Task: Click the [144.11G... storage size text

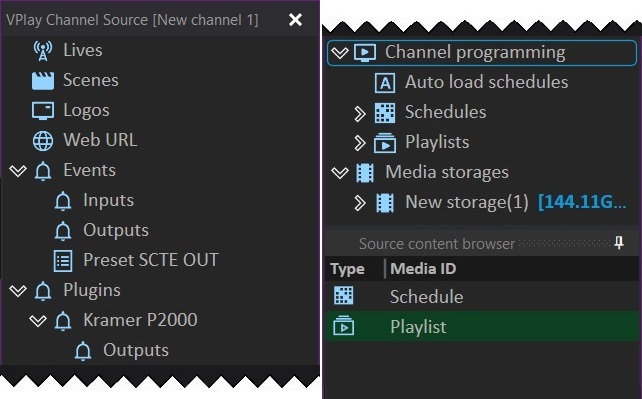Action: pos(582,202)
